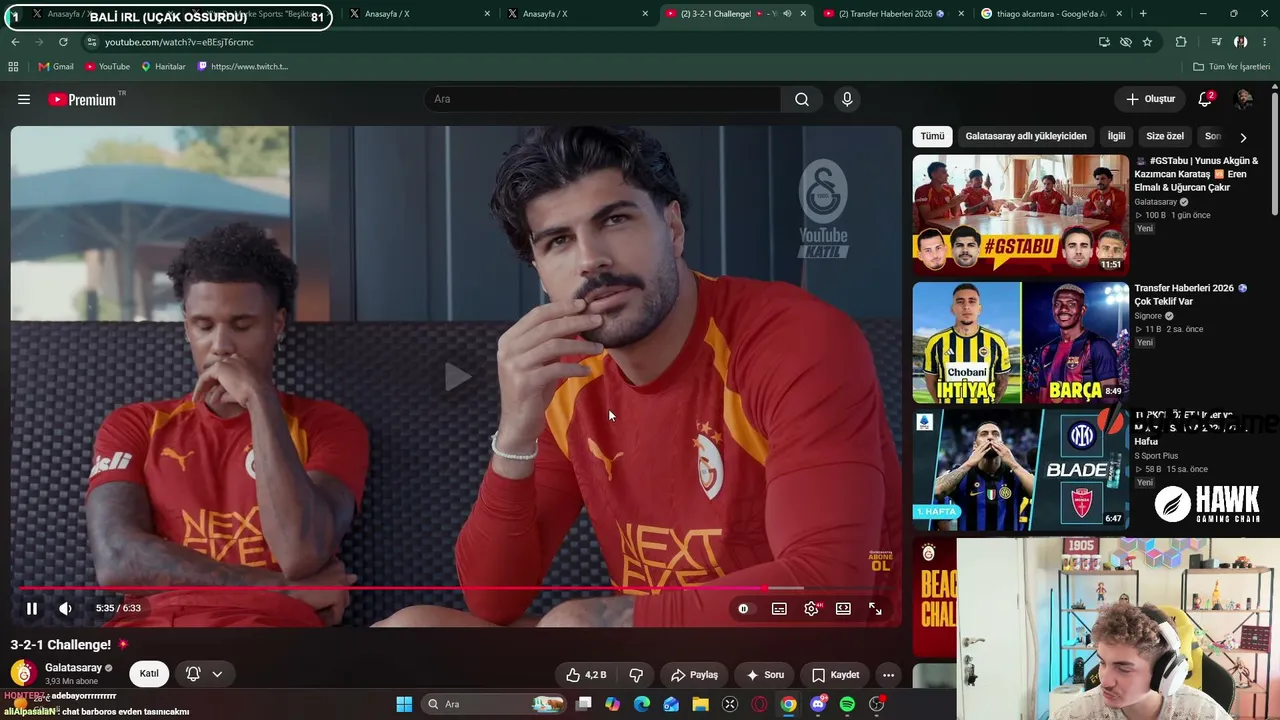
Task: Switch the player to theater mode
Action: pyautogui.click(x=843, y=608)
